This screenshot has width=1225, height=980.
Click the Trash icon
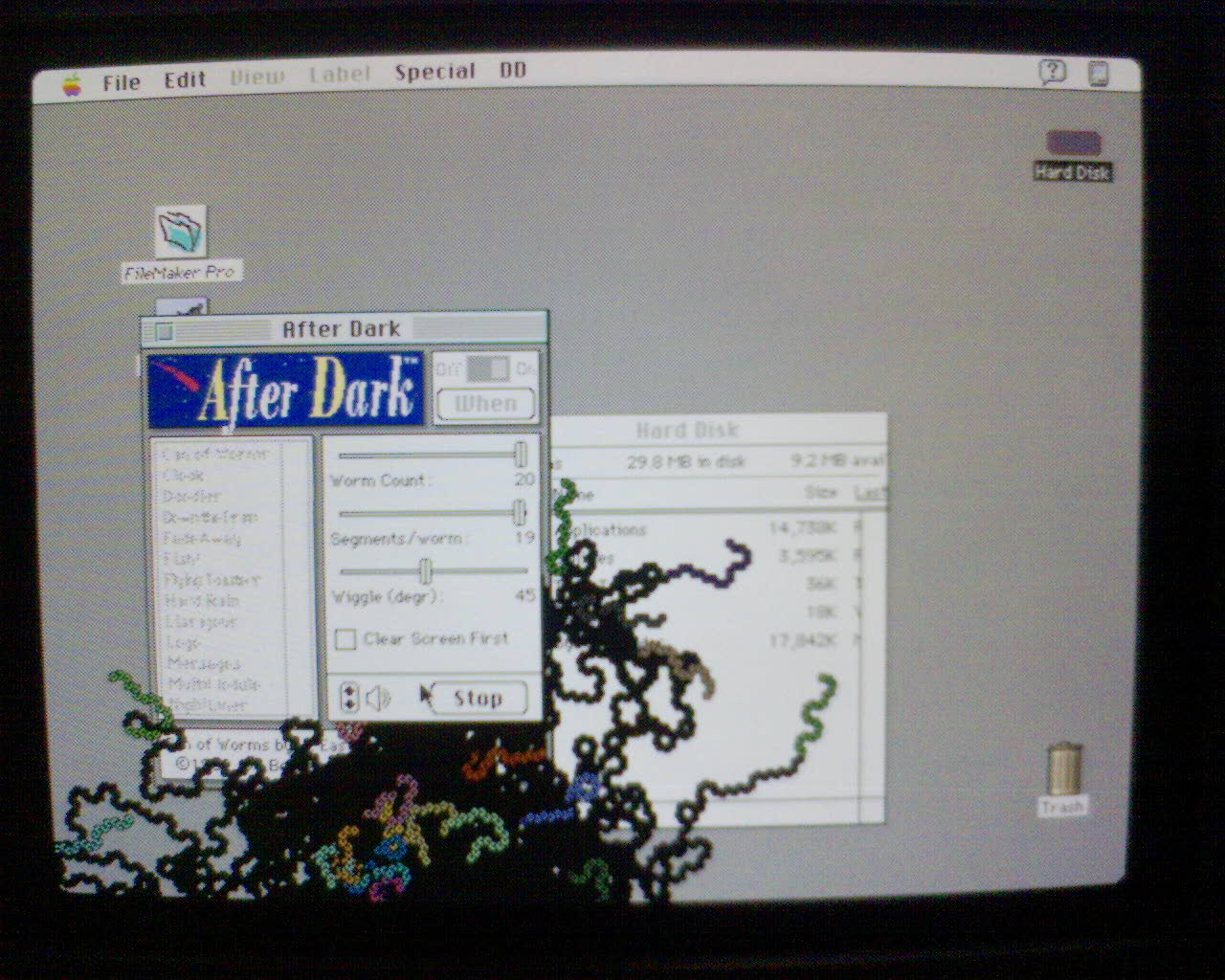[1063, 768]
